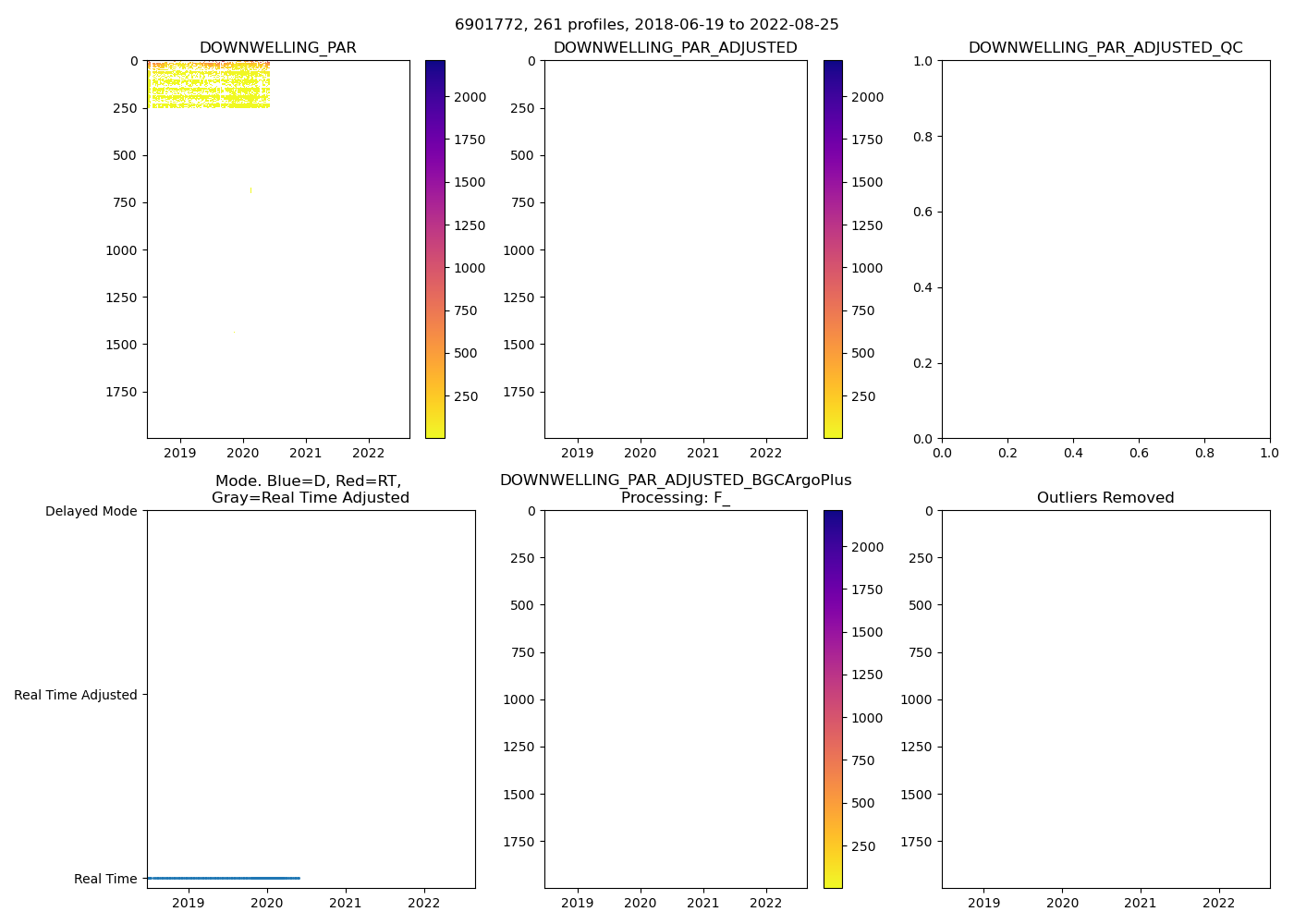Click the figure title with 261 profiles
The height and width of the screenshot is (924, 1294).
click(x=646, y=25)
